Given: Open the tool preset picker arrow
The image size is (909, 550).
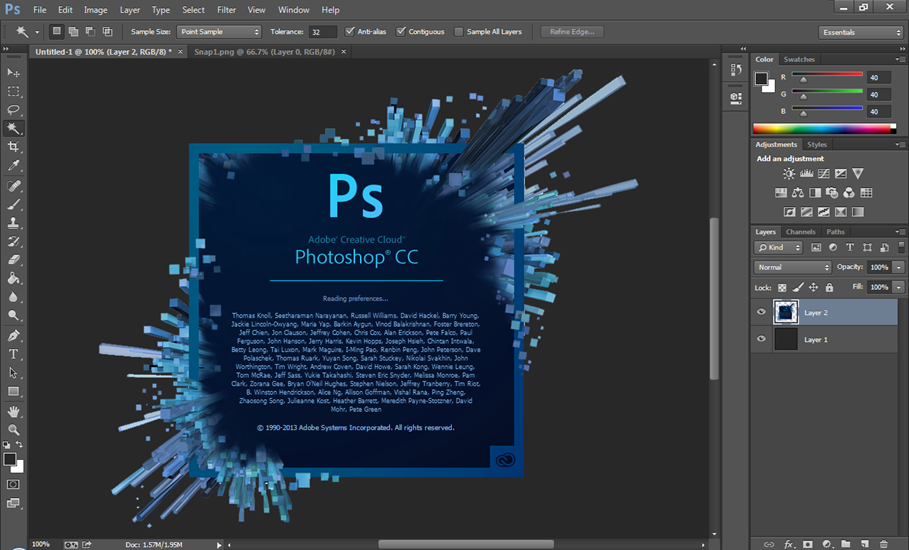Looking at the screenshot, I should pyautogui.click(x=37, y=32).
